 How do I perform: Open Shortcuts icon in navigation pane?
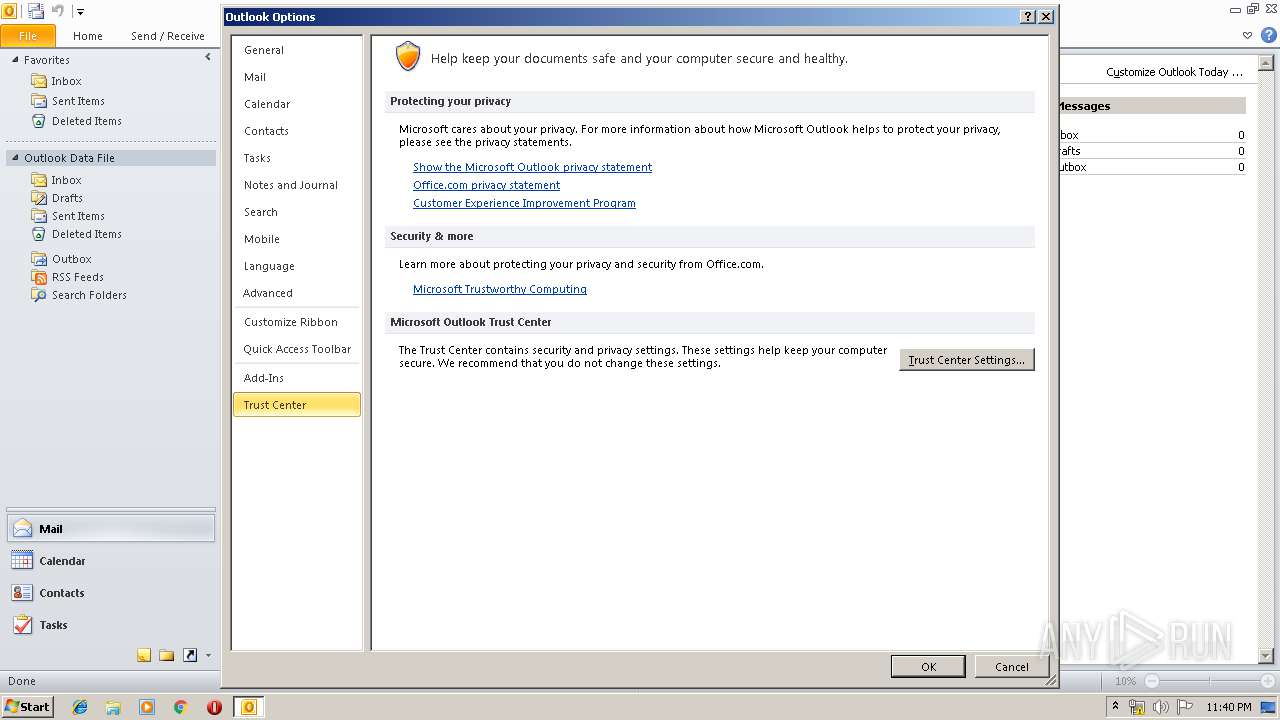pos(190,656)
